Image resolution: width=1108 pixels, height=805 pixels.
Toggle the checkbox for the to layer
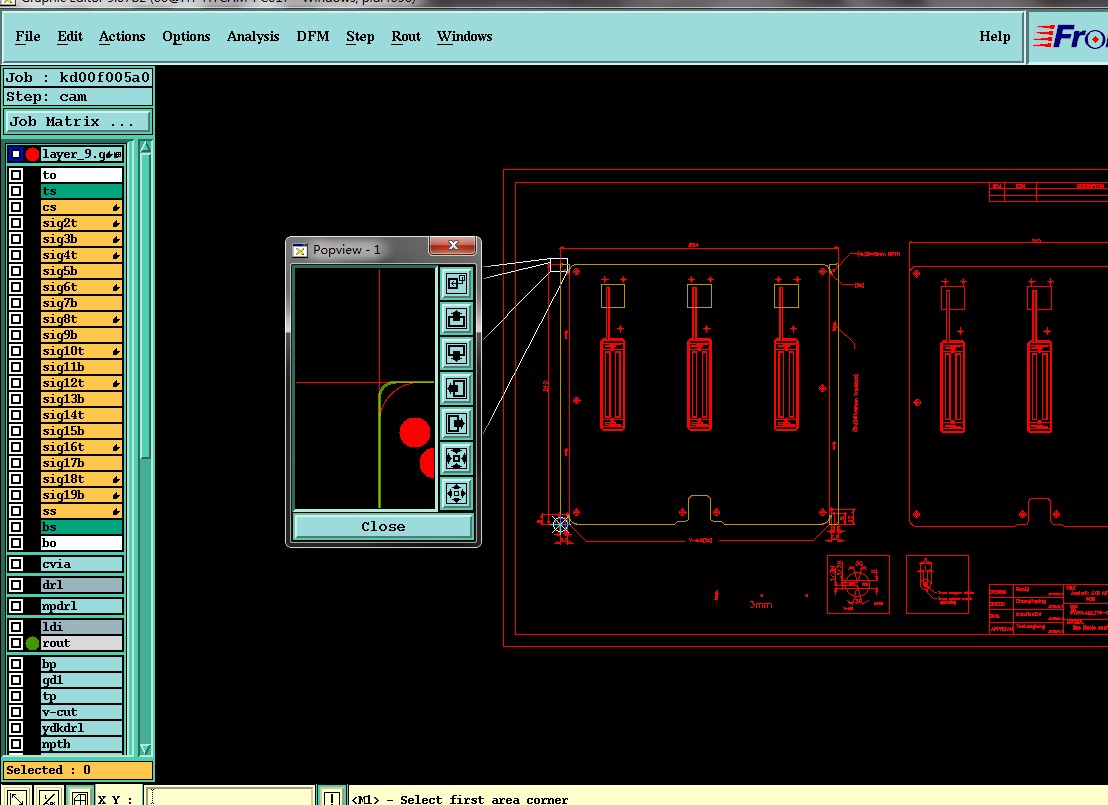click(x=16, y=175)
